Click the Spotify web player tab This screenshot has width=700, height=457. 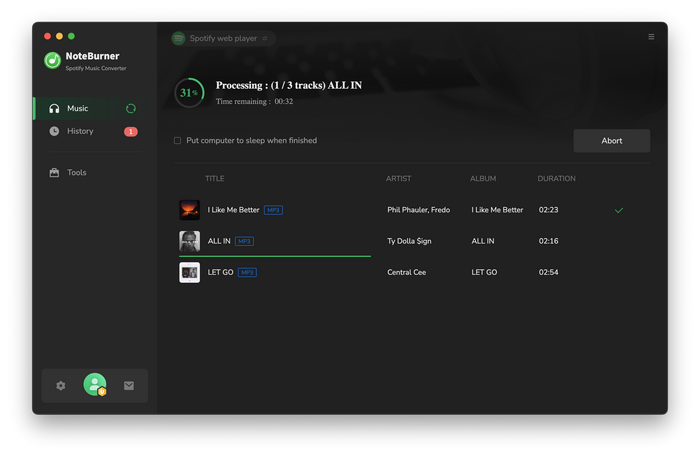(x=222, y=38)
